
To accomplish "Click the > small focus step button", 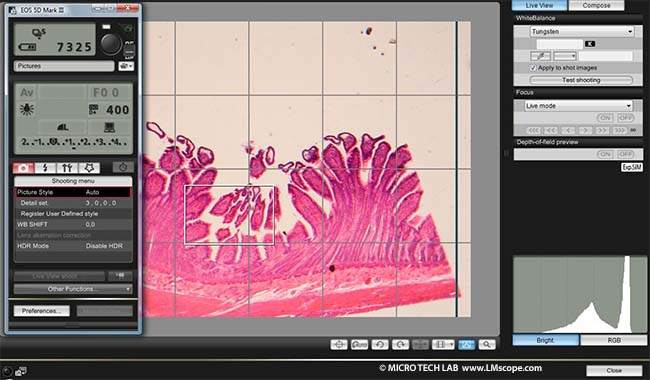I will pos(585,131).
